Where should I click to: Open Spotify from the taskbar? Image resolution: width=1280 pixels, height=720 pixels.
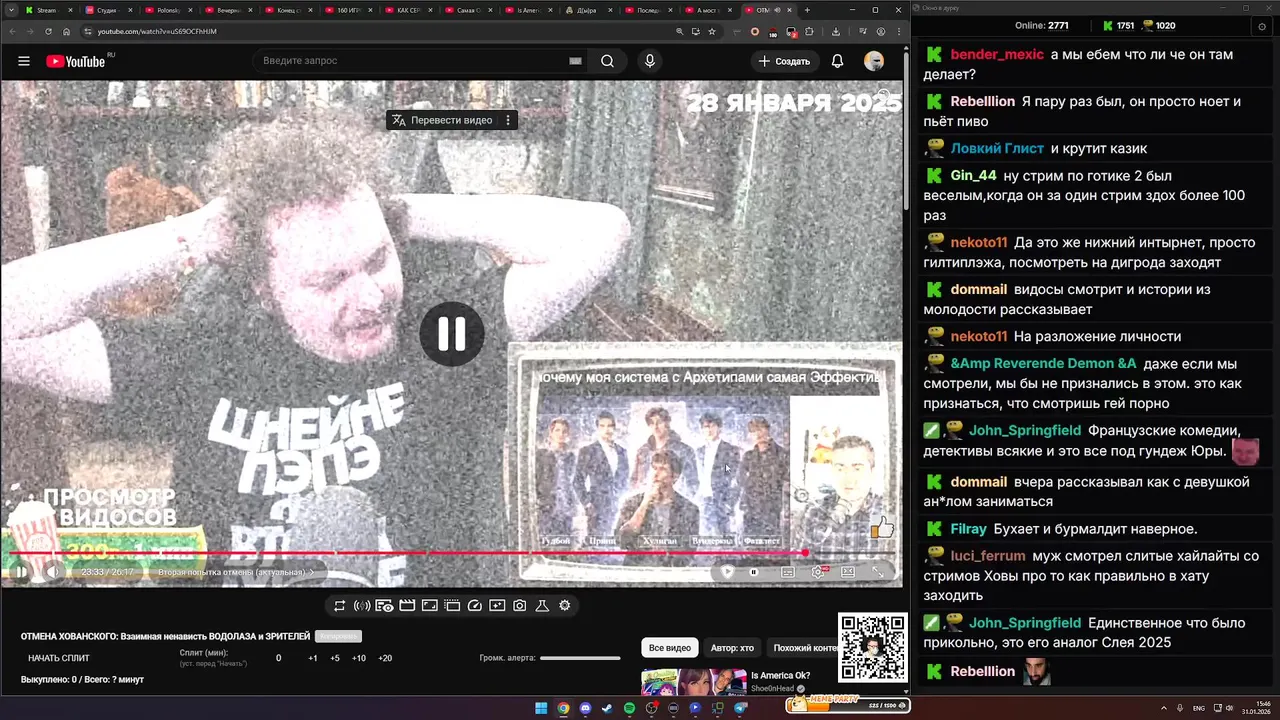[x=629, y=708]
